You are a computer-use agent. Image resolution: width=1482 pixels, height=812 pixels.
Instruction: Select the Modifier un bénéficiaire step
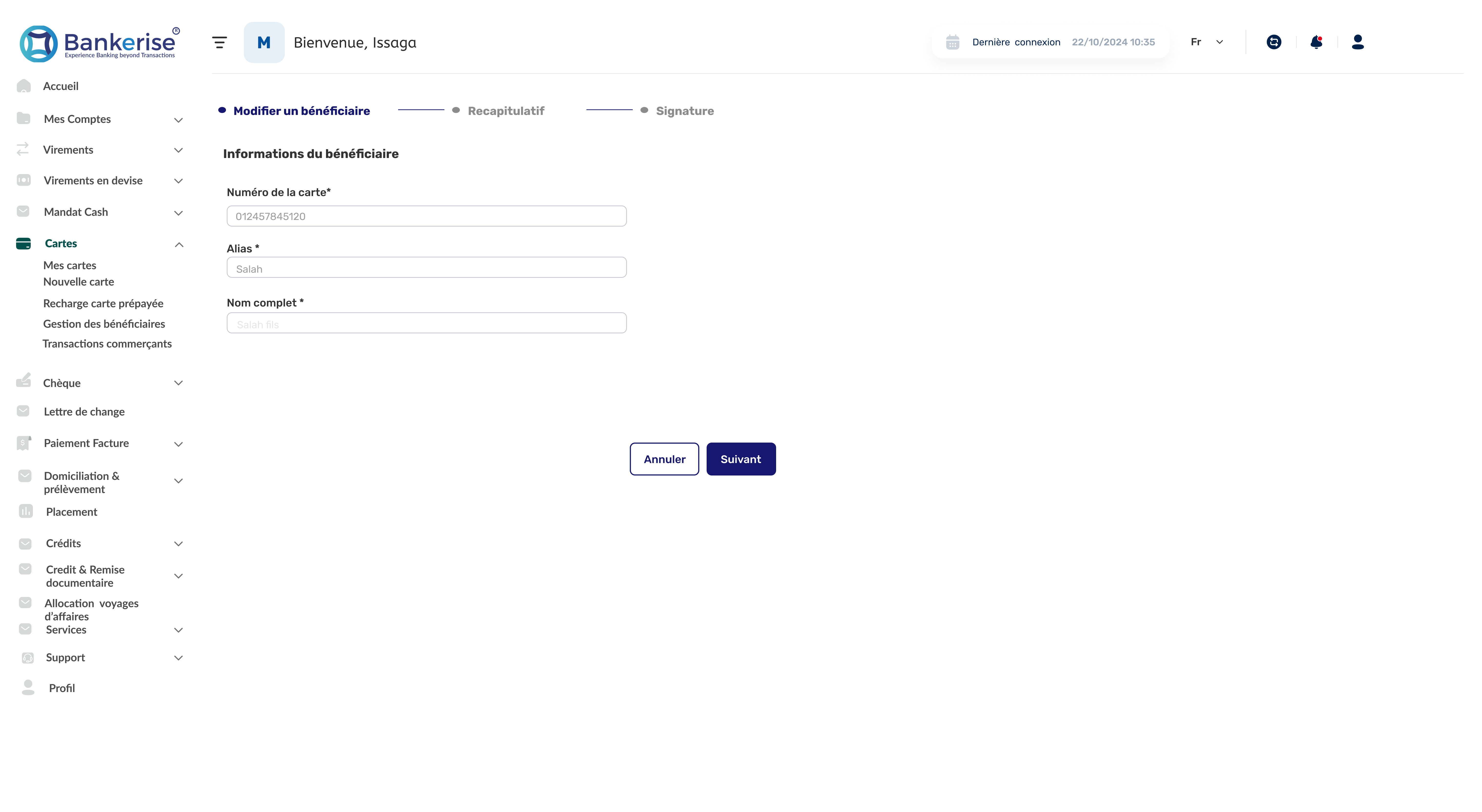301,110
